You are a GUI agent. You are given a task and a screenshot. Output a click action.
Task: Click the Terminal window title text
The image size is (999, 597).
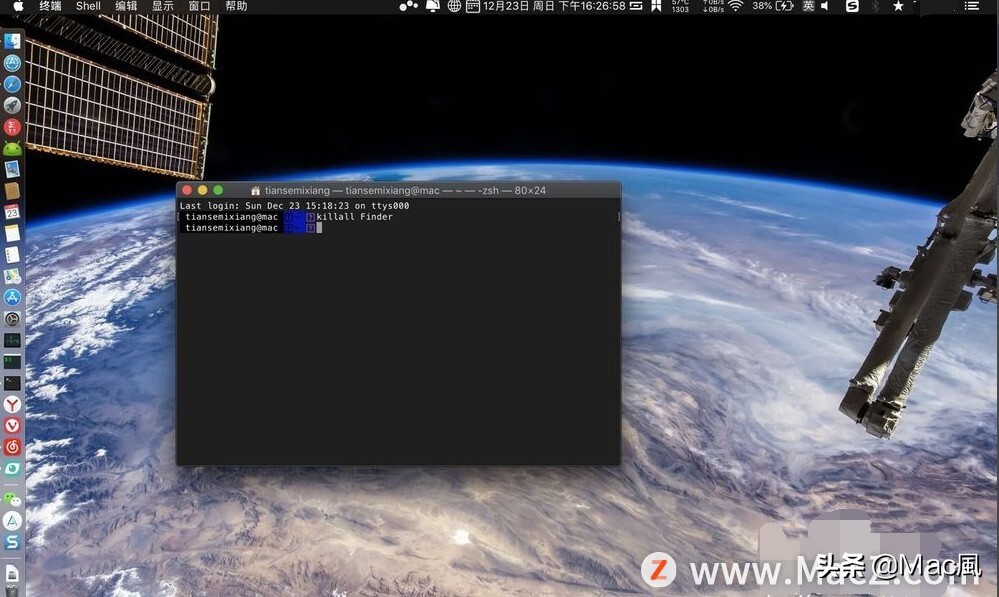tap(405, 191)
